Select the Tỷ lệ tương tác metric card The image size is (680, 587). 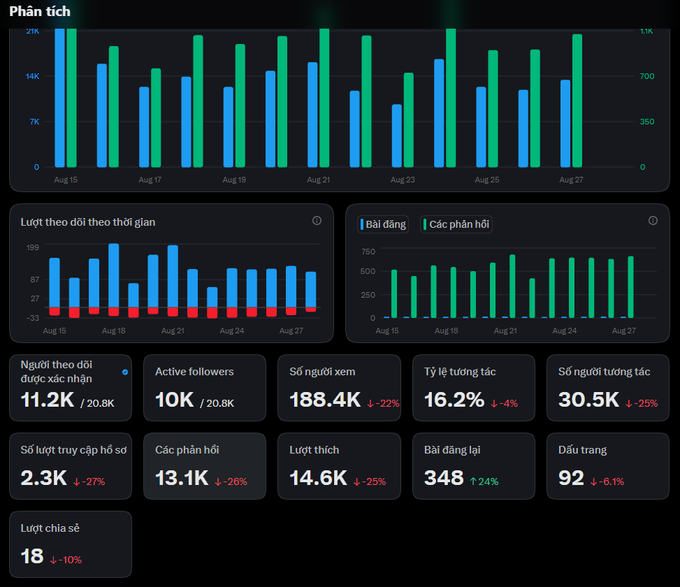(x=474, y=388)
